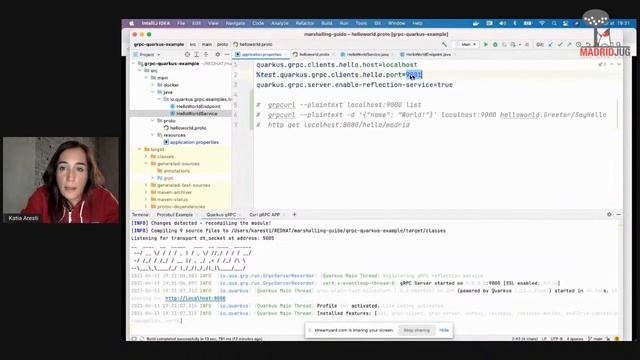
Task: Open the Refactor menu
Action: 305,23
